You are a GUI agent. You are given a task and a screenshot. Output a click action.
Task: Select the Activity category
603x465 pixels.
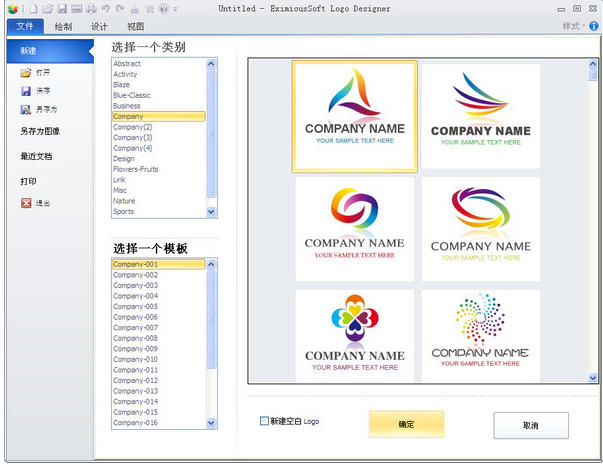[x=159, y=74]
